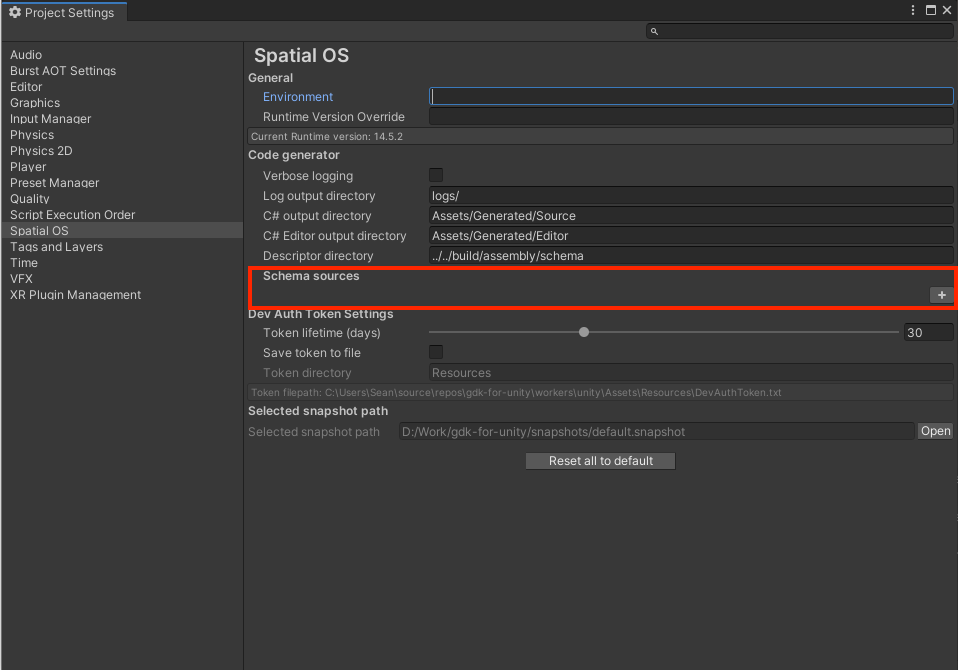This screenshot has width=958, height=670.
Task: Open the Player settings category
Action: click(x=28, y=167)
